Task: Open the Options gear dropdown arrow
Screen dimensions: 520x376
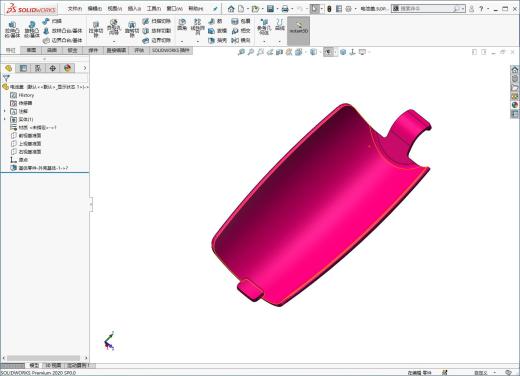Action: pos(355,9)
